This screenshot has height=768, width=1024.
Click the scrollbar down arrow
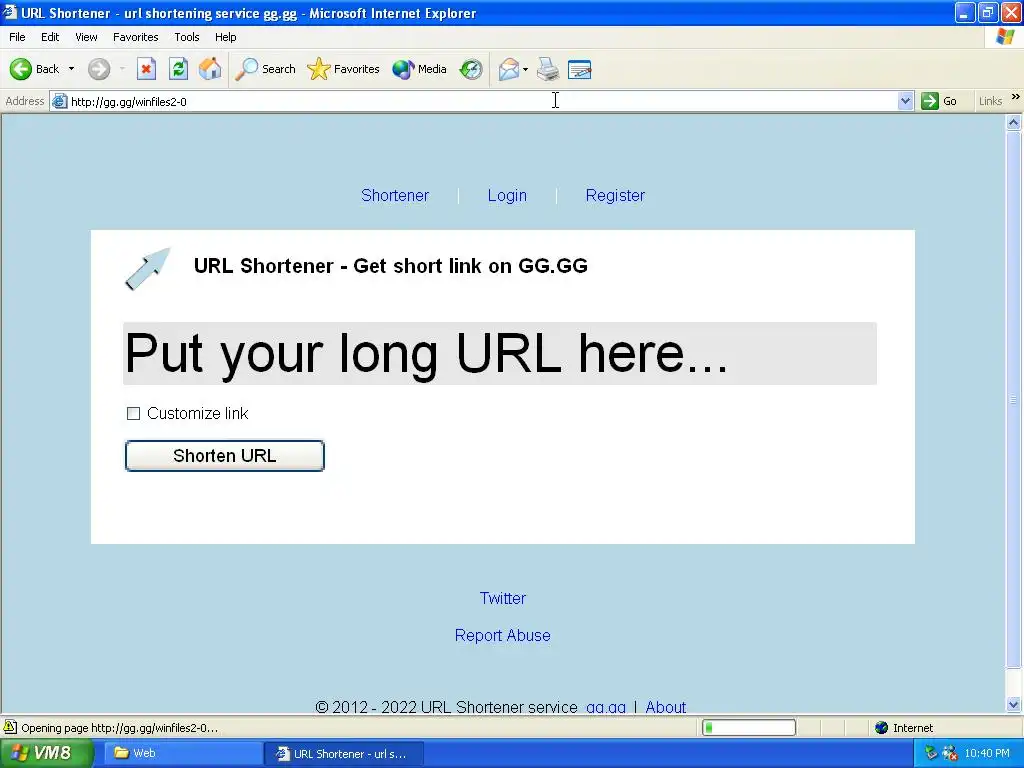point(1014,704)
